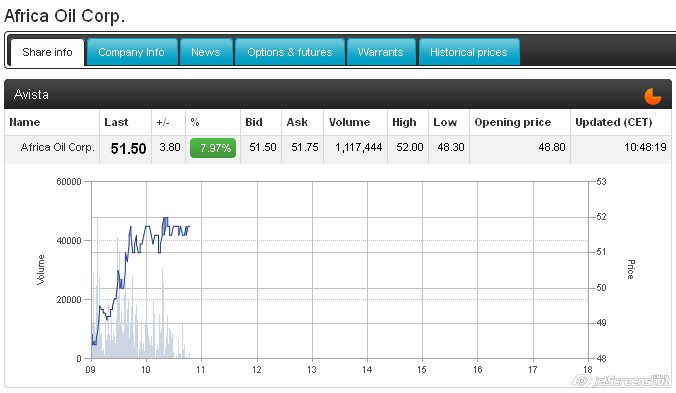676x393 pixels.
Task: Switch to the News tab
Action: click(206, 52)
